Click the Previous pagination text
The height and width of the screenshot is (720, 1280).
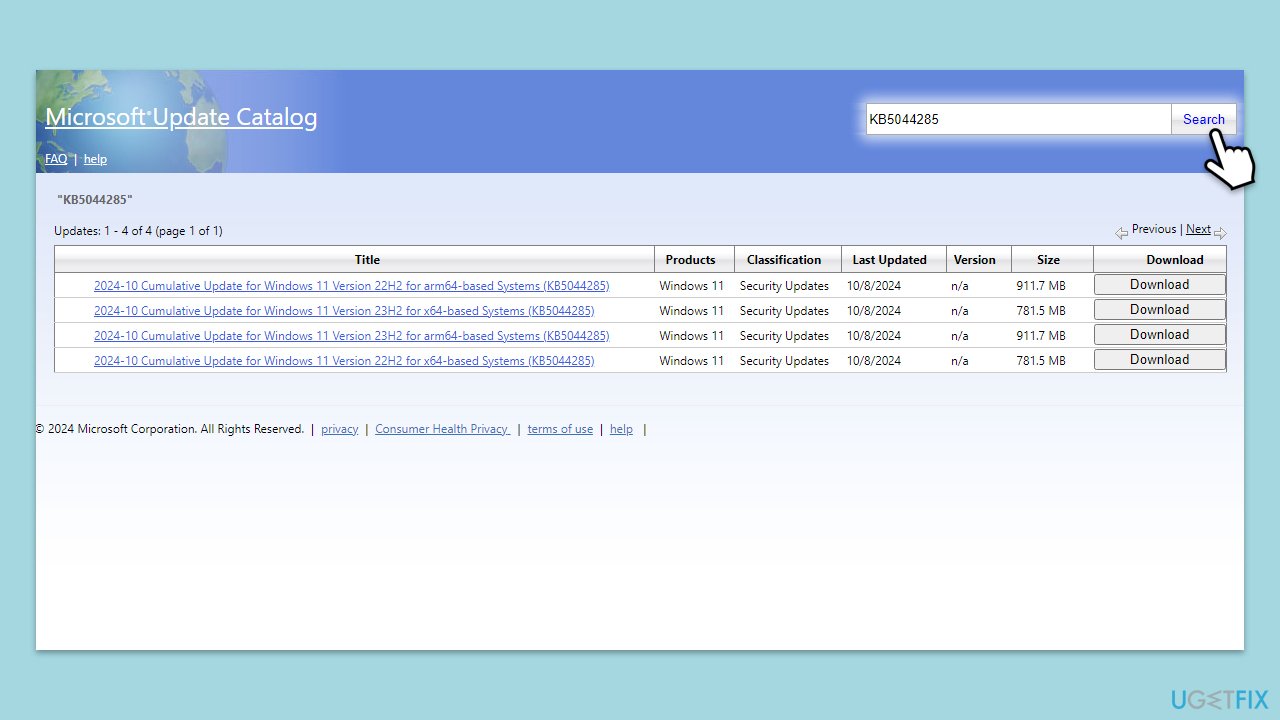(x=1154, y=229)
